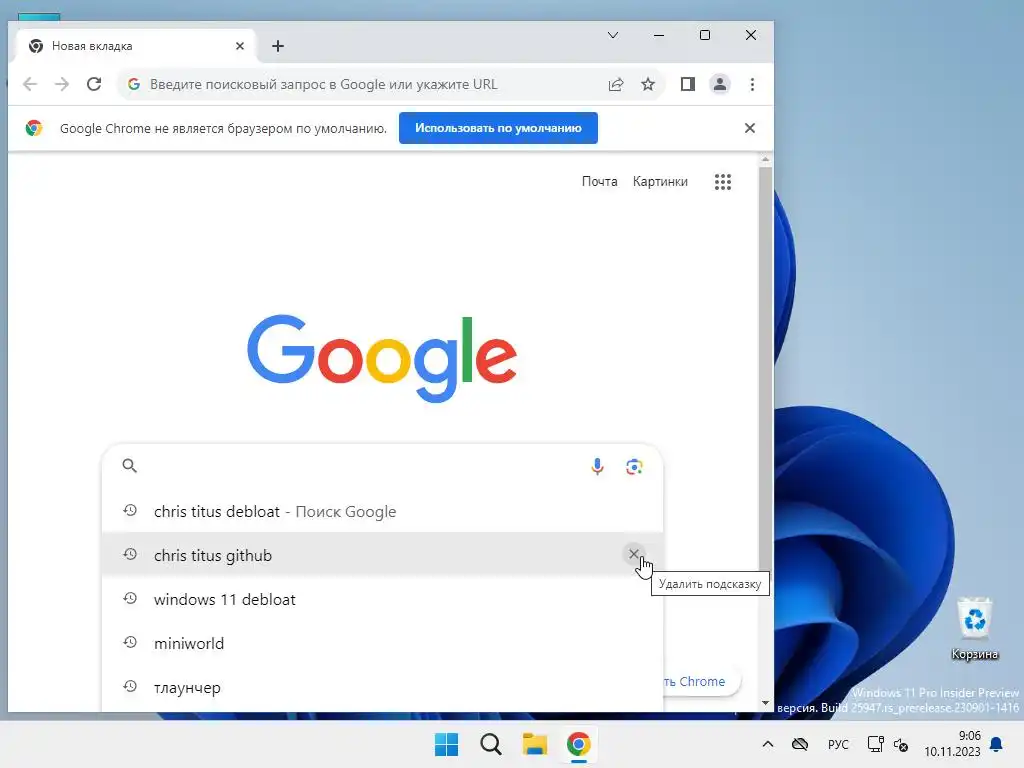The height and width of the screenshot is (768, 1024).
Task: Start voice search with the microphone icon
Action: (597, 466)
